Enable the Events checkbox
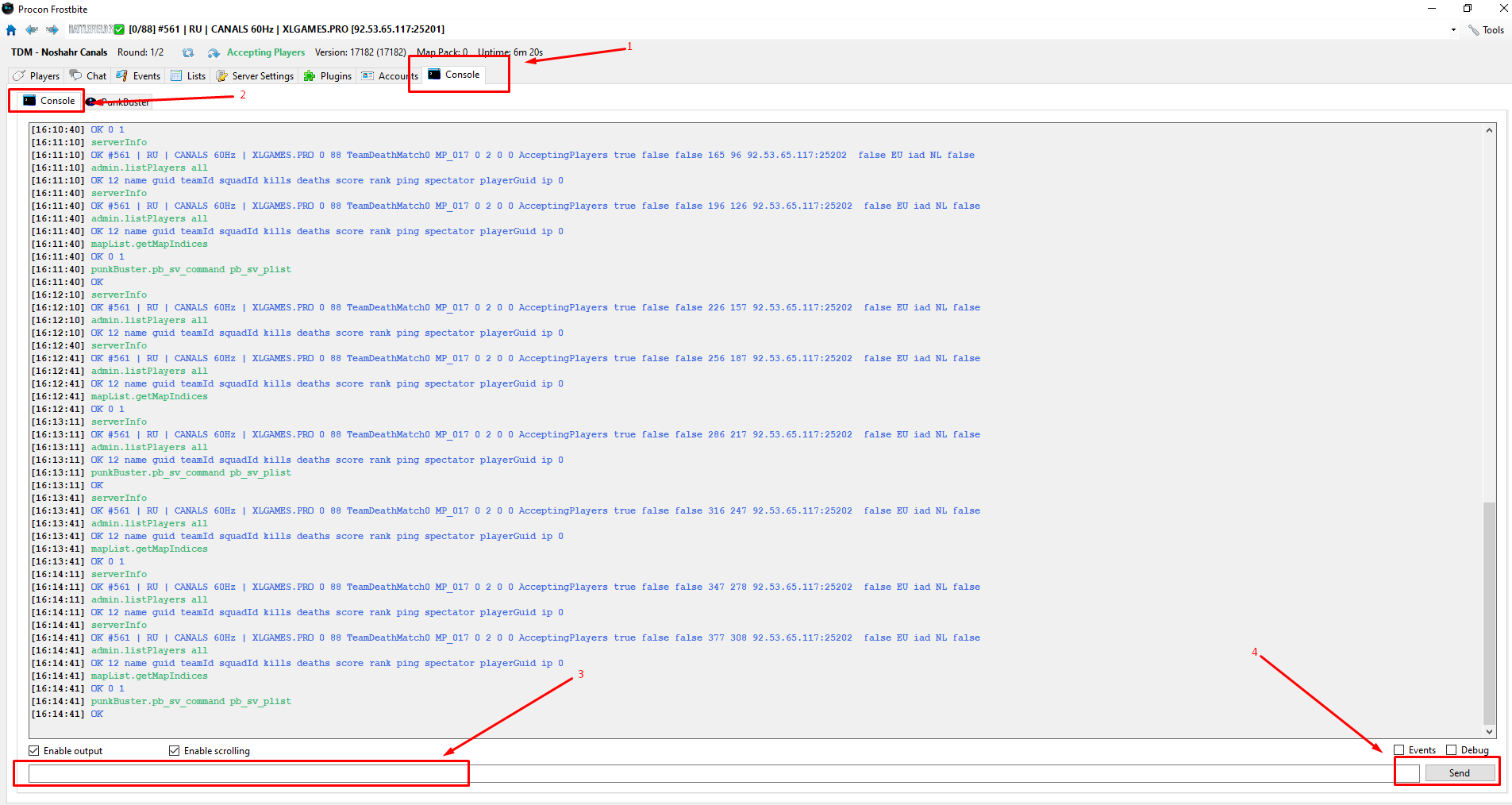1512x805 pixels. pyautogui.click(x=1399, y=750)
